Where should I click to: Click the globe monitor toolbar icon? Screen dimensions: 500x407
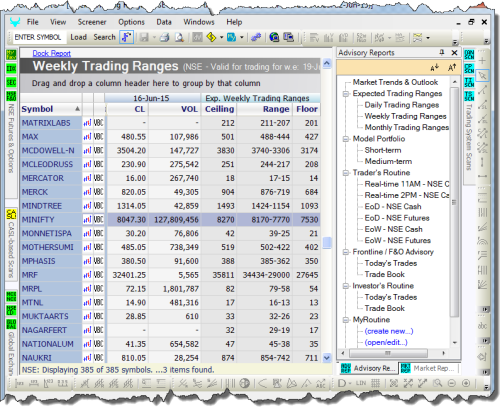274,37
